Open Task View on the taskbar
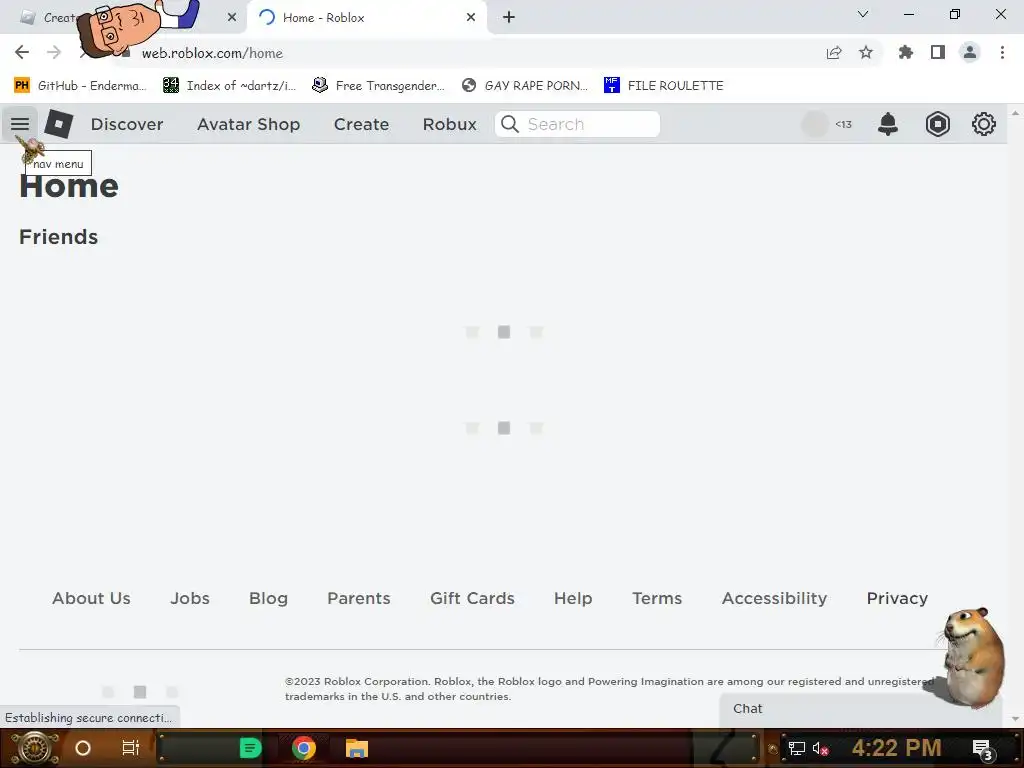The image size is (1024, 768). [131, 748]
